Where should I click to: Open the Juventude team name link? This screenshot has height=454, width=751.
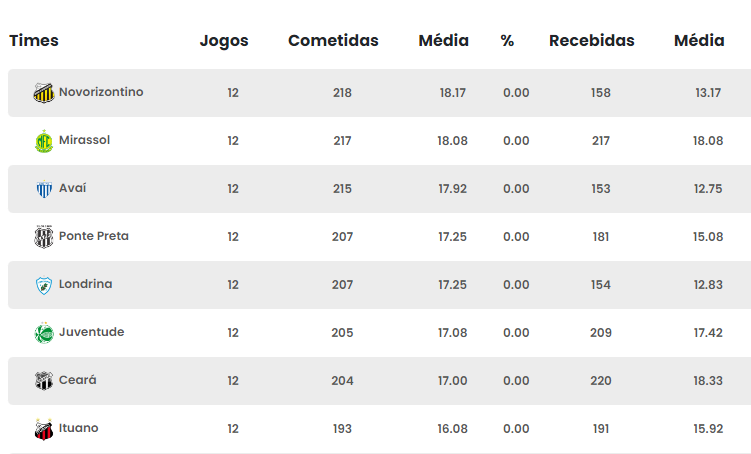(x=91, y=332)
